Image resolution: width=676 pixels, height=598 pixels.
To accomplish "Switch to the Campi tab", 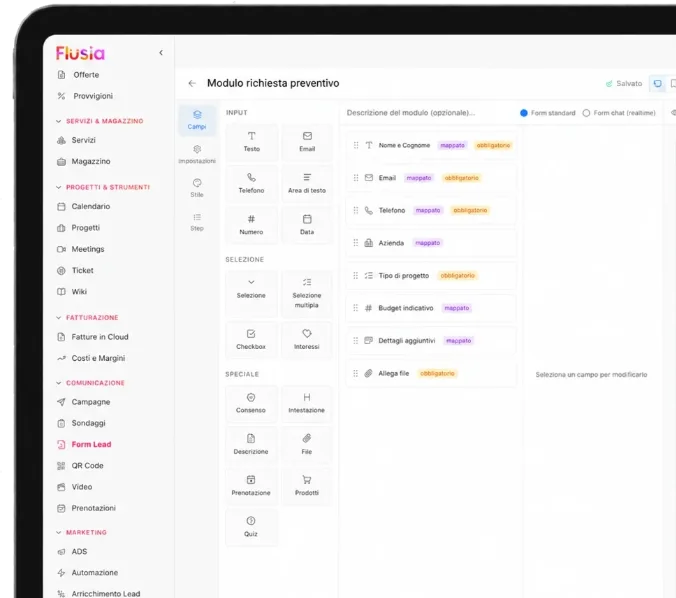I will click(x=197, y=120).
